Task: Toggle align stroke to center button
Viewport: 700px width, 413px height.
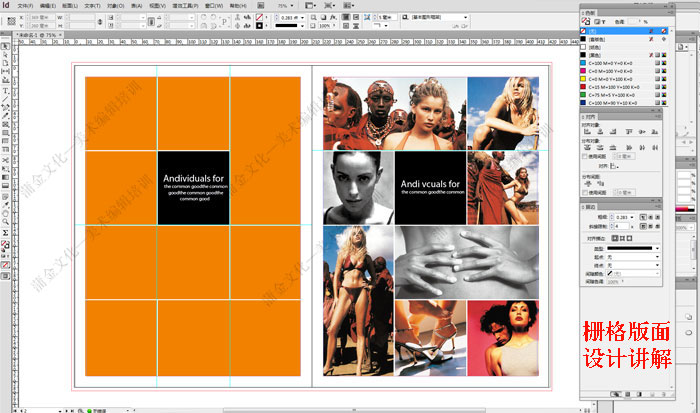Action: click(x=615, y=238)
